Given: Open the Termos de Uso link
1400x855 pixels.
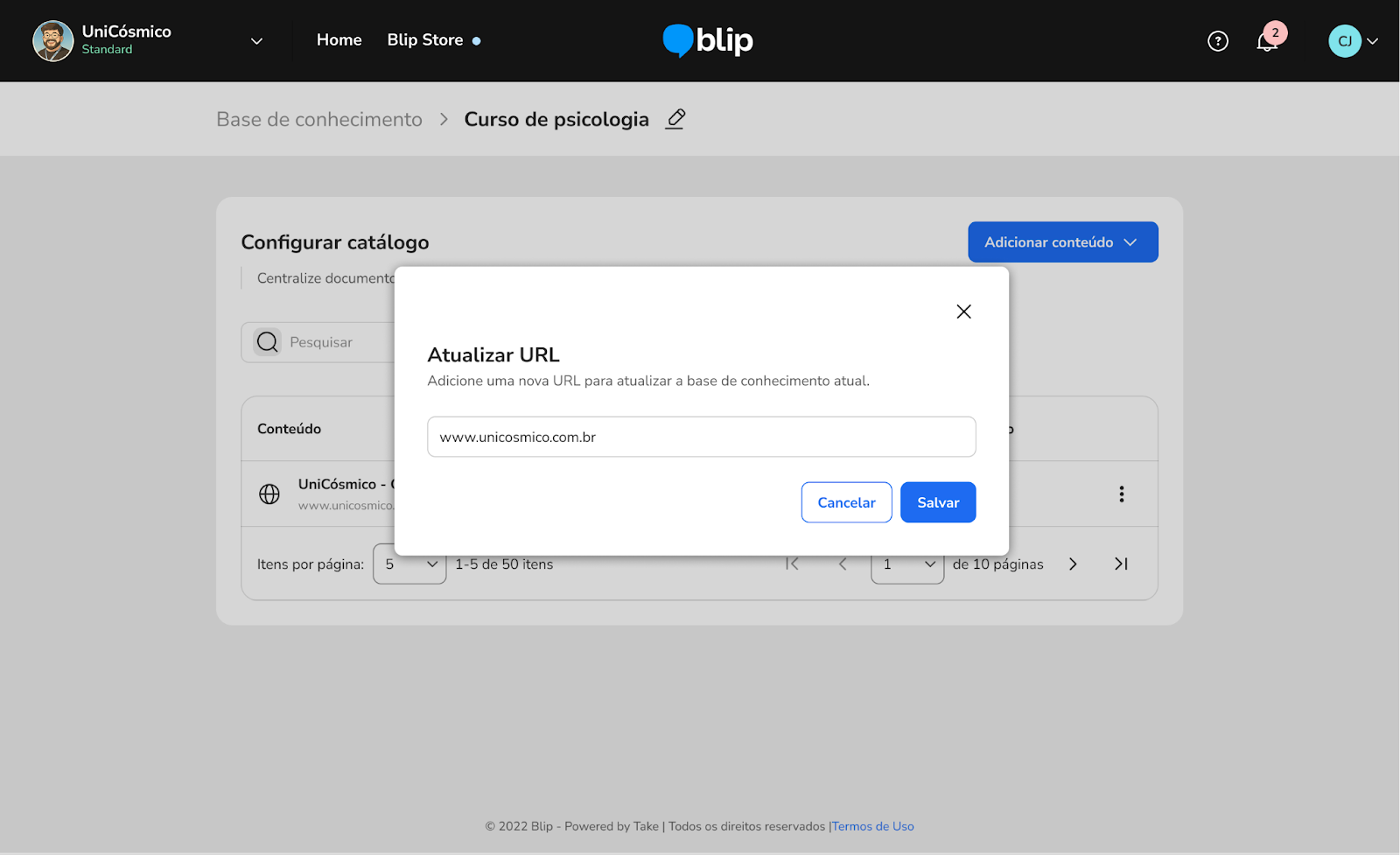Looking at the screenshot, I should point(872,826).
